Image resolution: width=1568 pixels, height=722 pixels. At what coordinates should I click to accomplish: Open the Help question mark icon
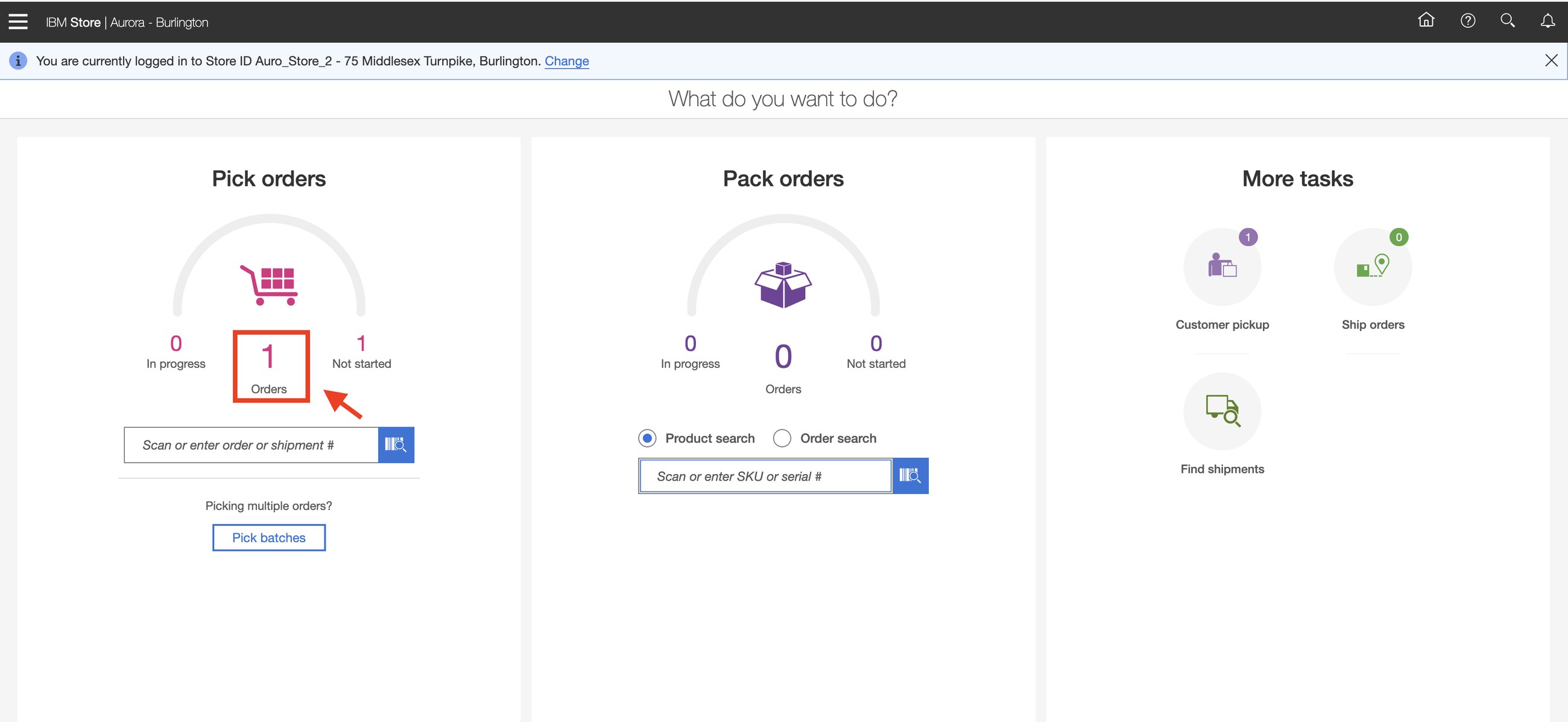[x=1467, y=21]
